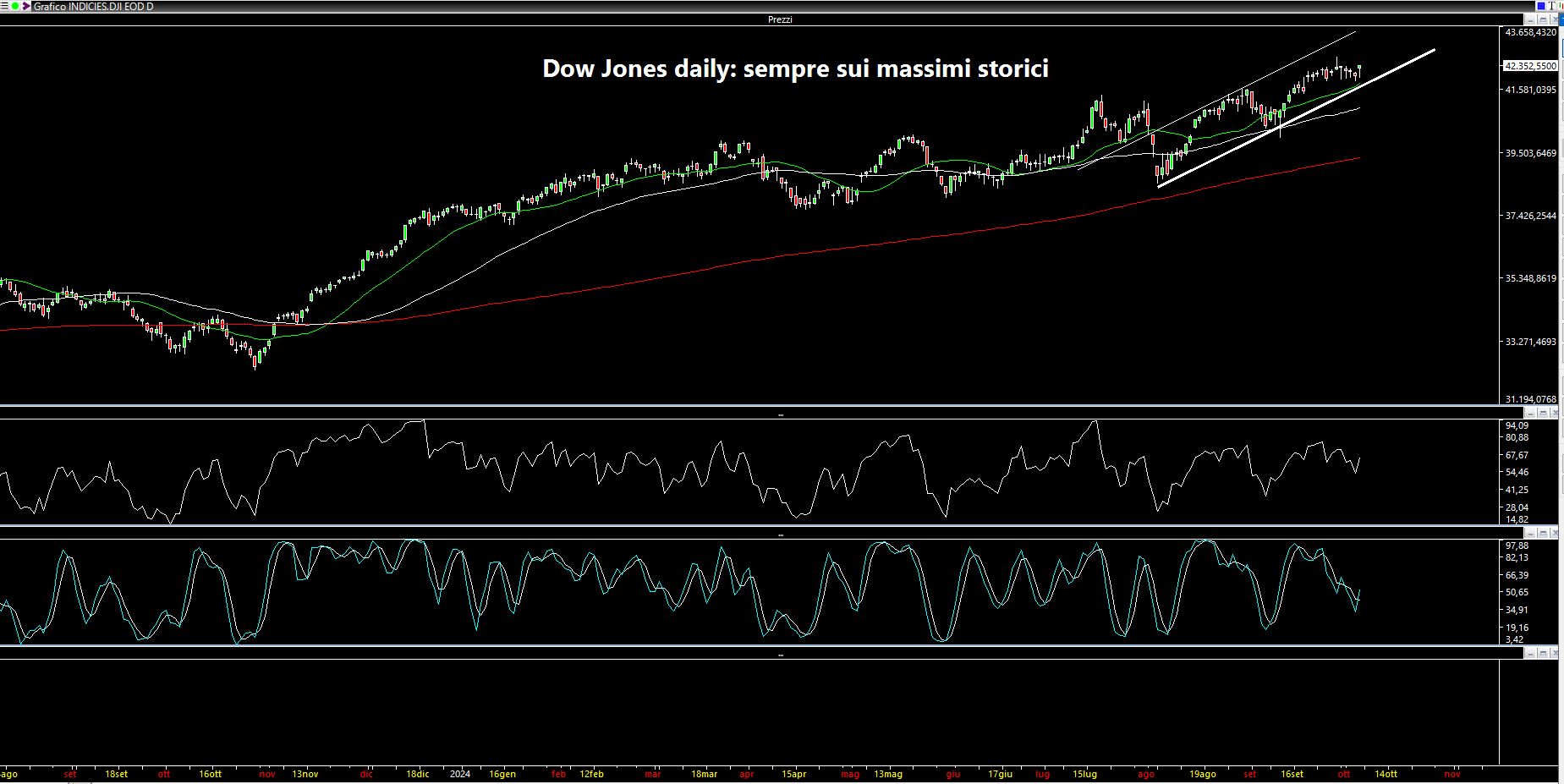Click the oscillator axis value 54,46
This screenshot has height=784, width=1564.
coord(1517,472)
